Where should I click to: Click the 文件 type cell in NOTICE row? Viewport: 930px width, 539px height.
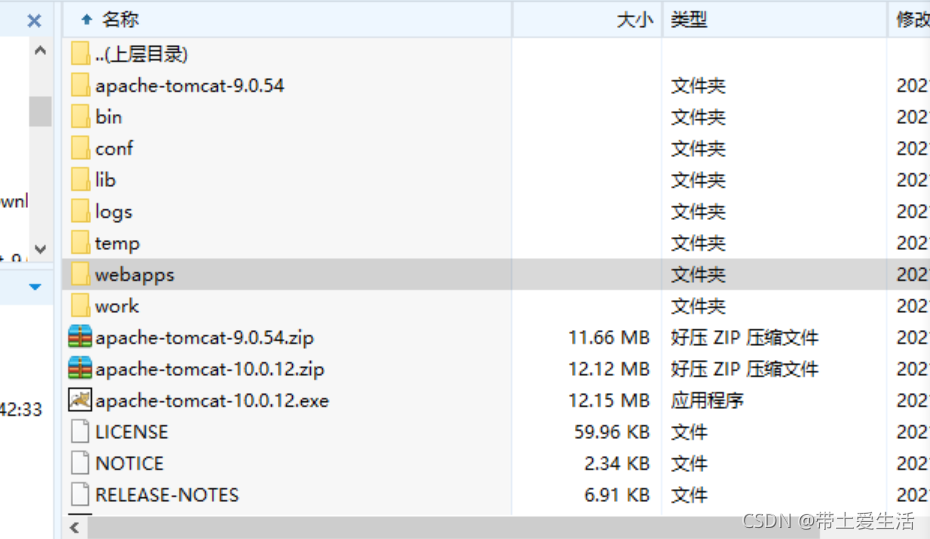pyautogui.click(x=689, y=463)
